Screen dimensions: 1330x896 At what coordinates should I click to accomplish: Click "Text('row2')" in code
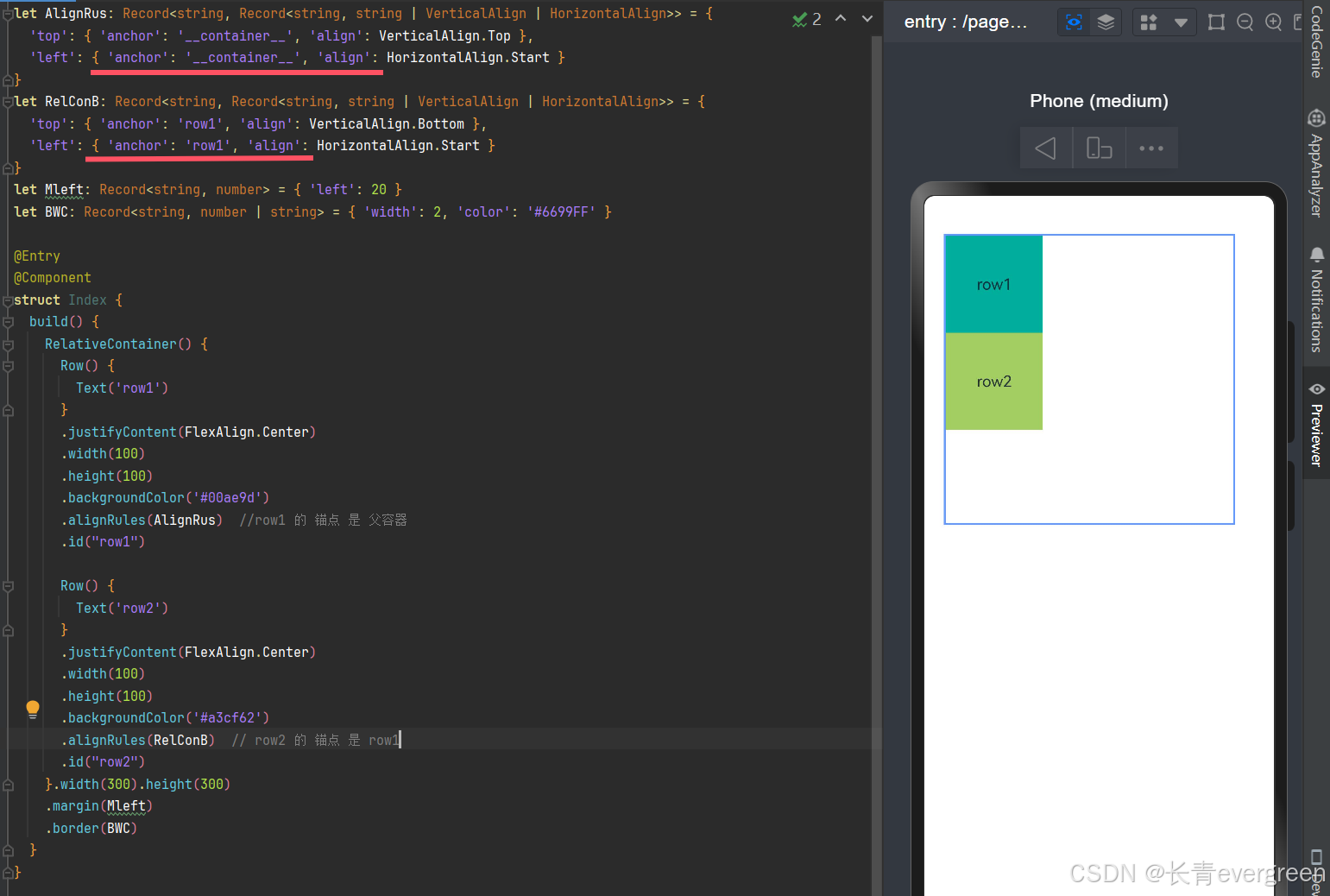coord(123,608)
